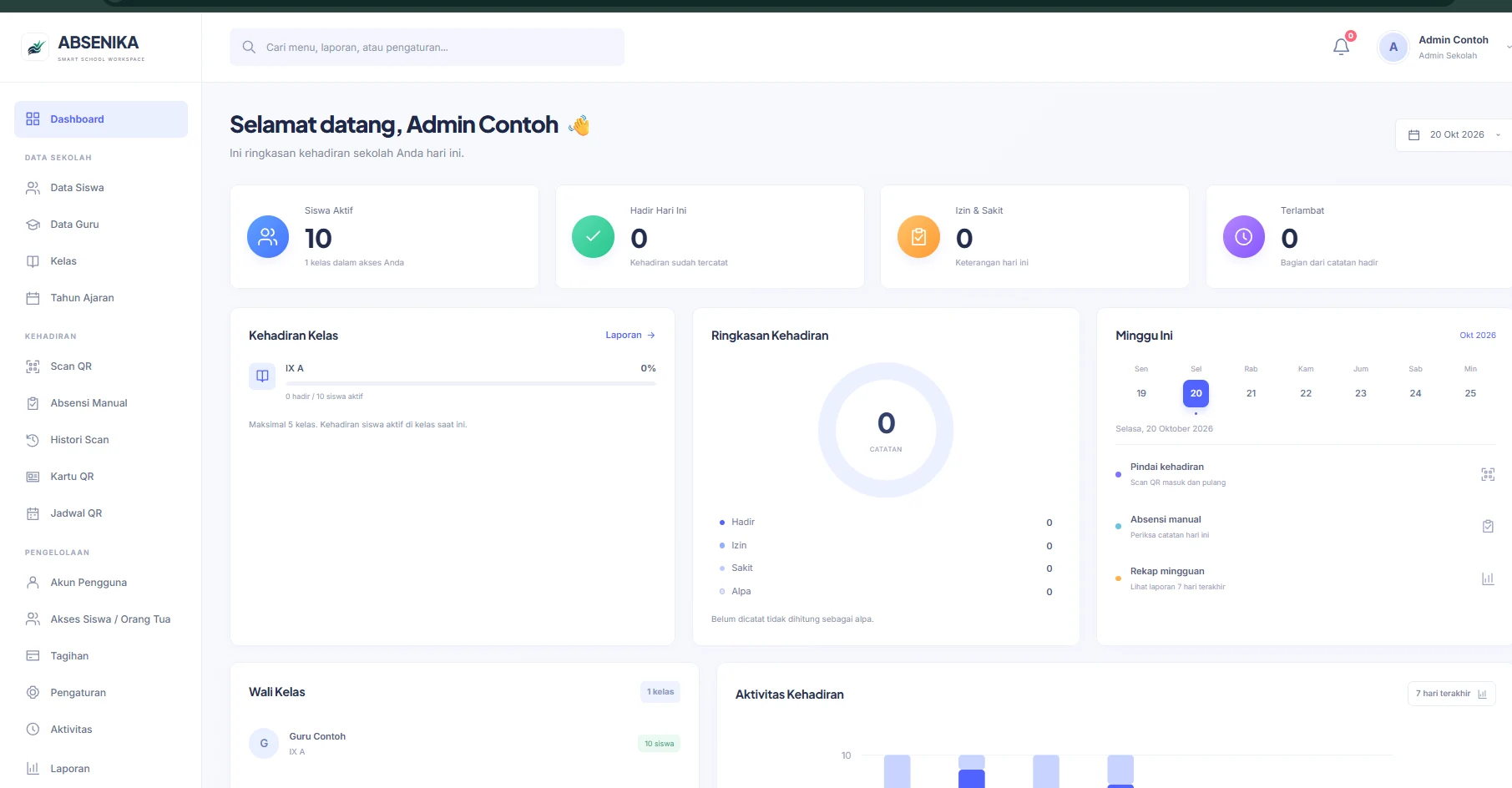Select the Dashboard menu item
The image size is (1512, 788).
coord(101,119)
